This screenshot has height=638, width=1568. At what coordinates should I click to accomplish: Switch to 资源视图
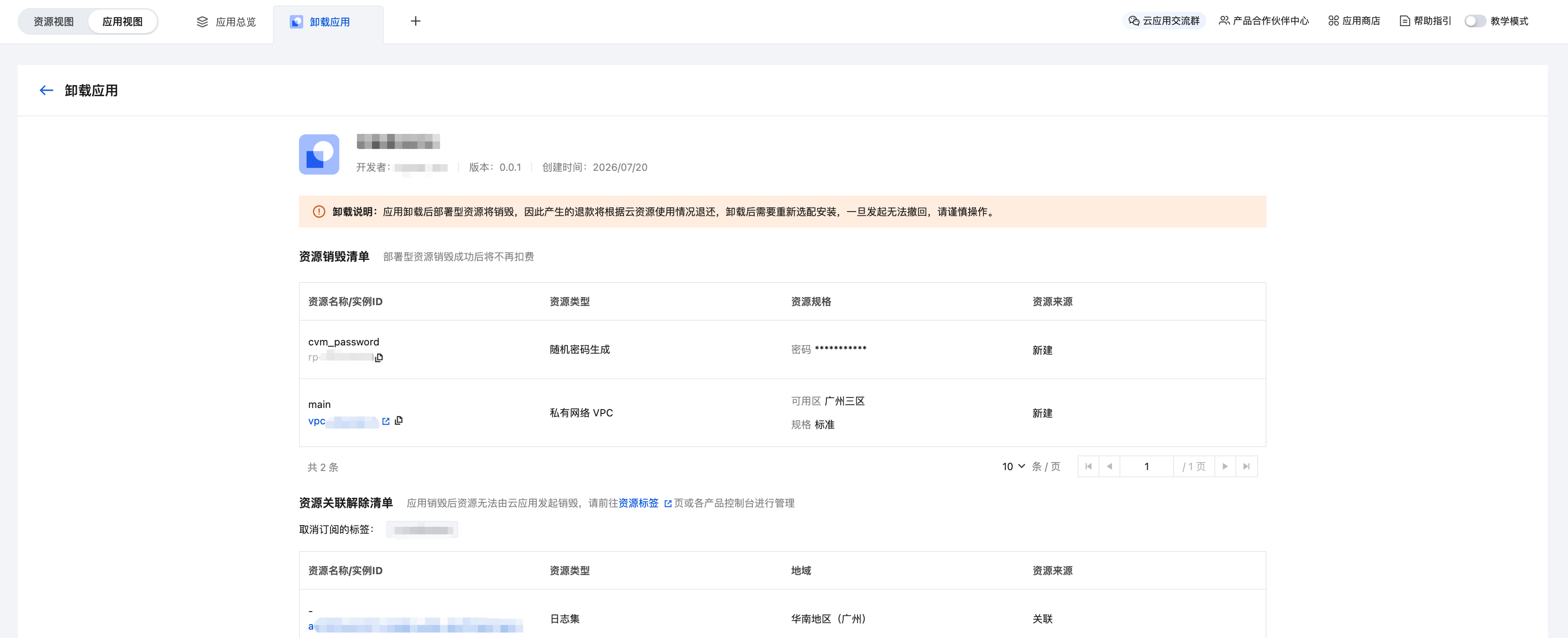[x=54, y=22]
